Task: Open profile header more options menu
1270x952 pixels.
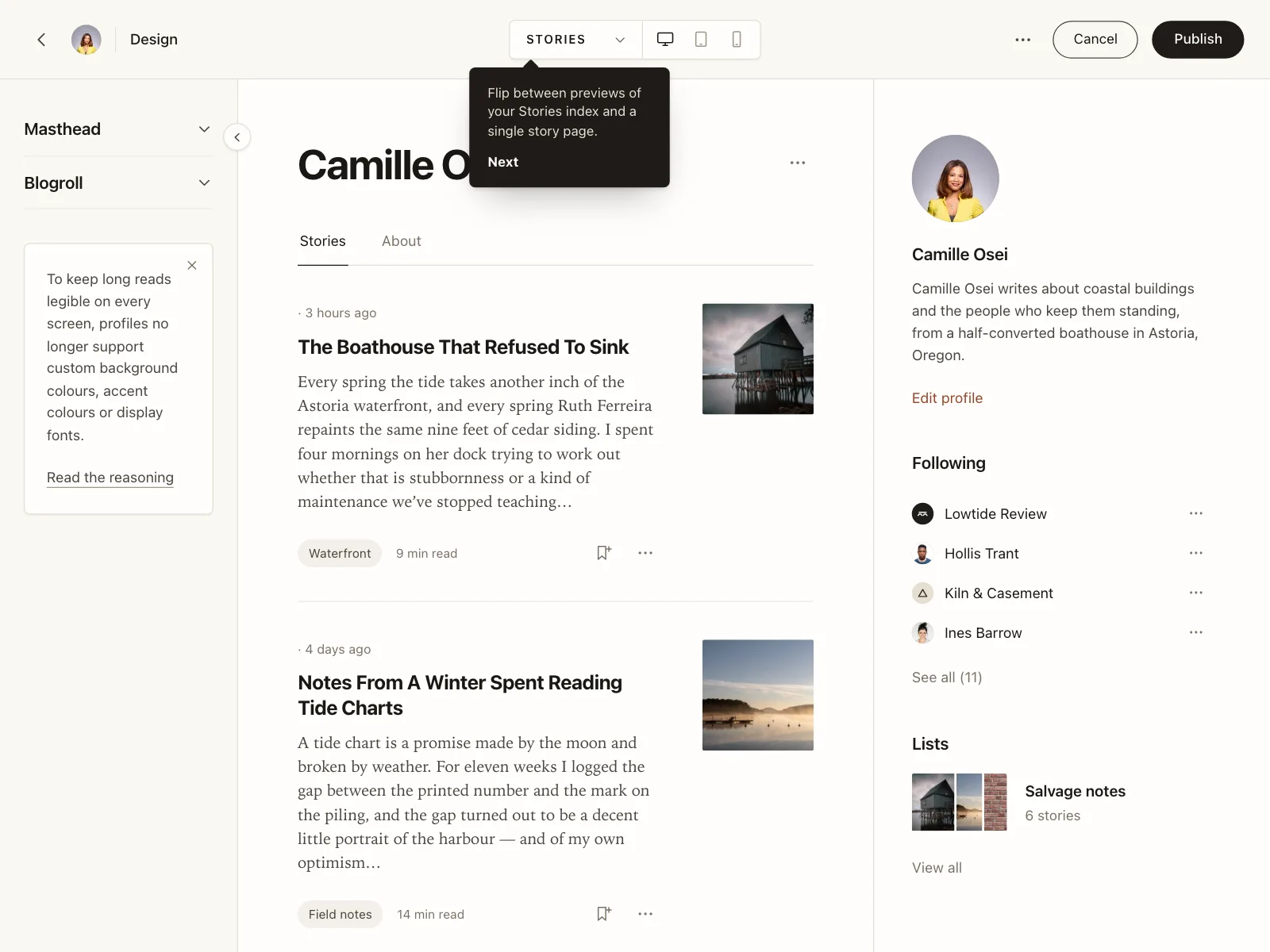Action: 798,163
